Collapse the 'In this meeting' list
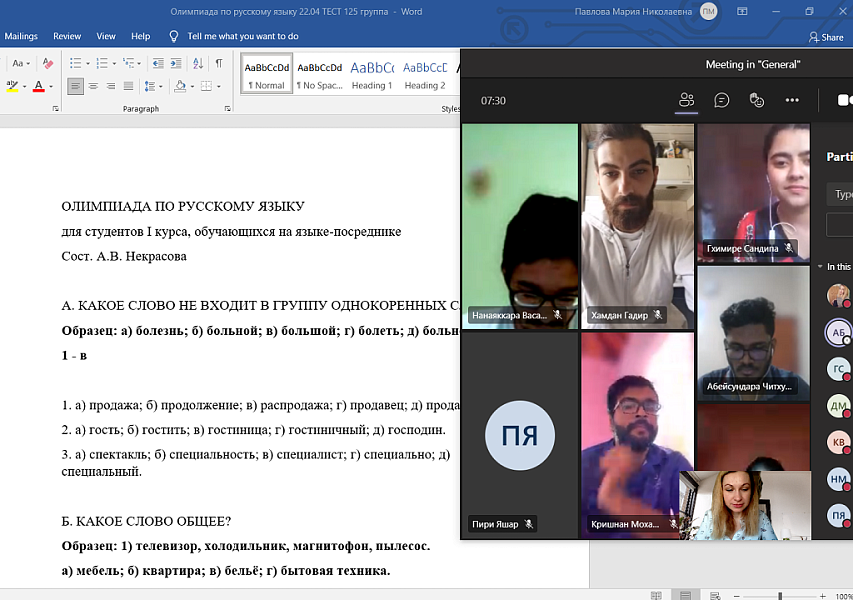The image size is (853, 600). (819, 267)
